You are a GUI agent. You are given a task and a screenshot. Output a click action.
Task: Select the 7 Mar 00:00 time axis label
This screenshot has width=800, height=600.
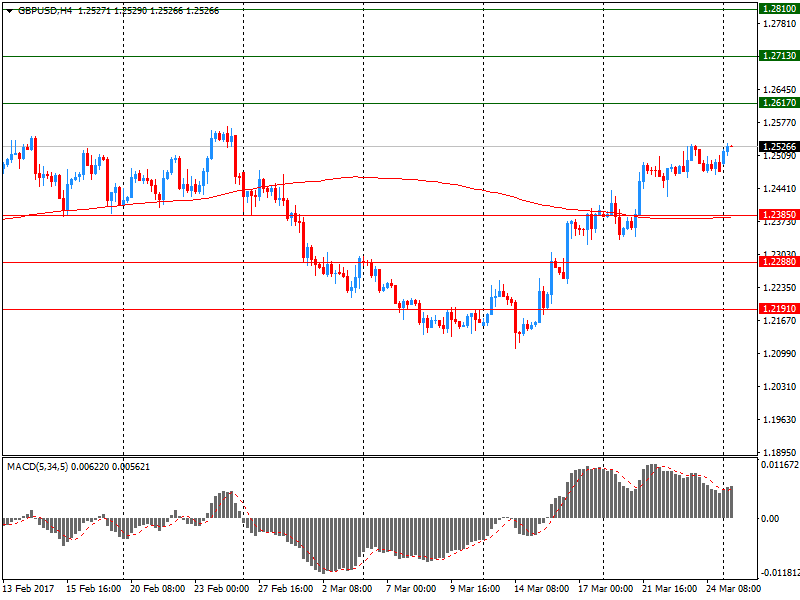(411, 588)
